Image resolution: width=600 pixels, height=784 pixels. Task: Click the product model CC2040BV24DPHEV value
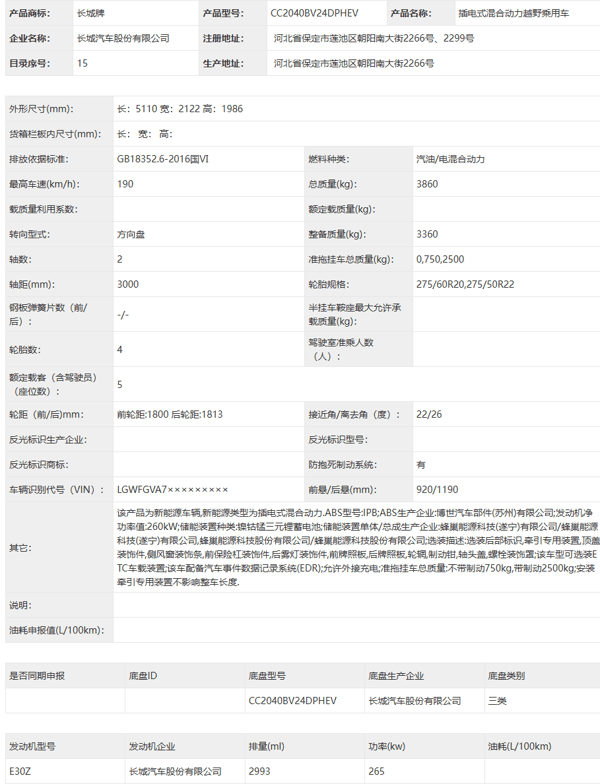pyautogui.click(x=314, y=14)
